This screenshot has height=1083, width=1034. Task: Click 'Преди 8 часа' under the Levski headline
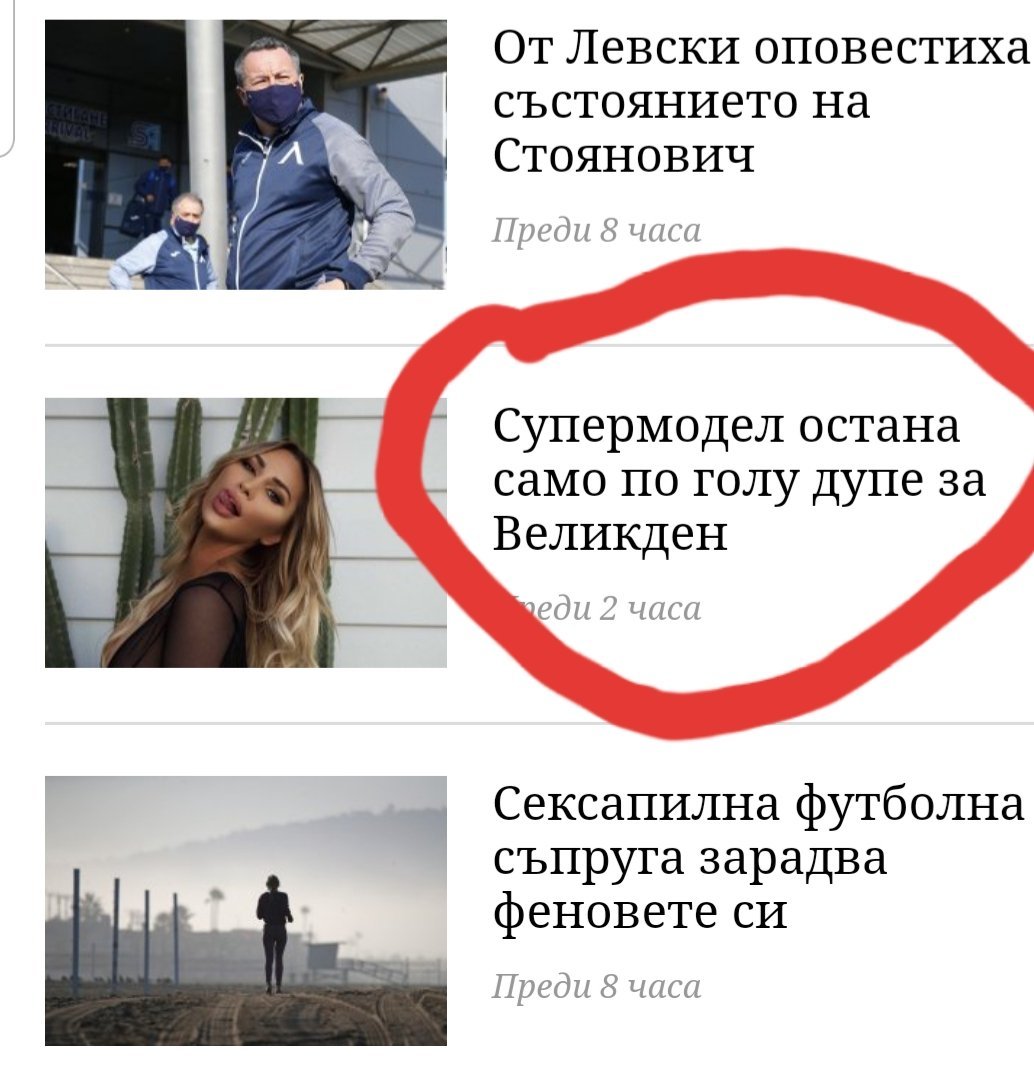[x=596, y=230]
